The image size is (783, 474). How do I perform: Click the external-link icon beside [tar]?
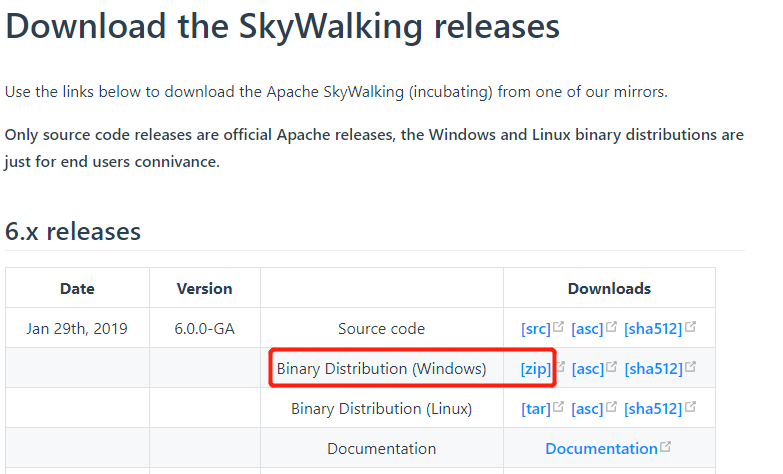559,407
